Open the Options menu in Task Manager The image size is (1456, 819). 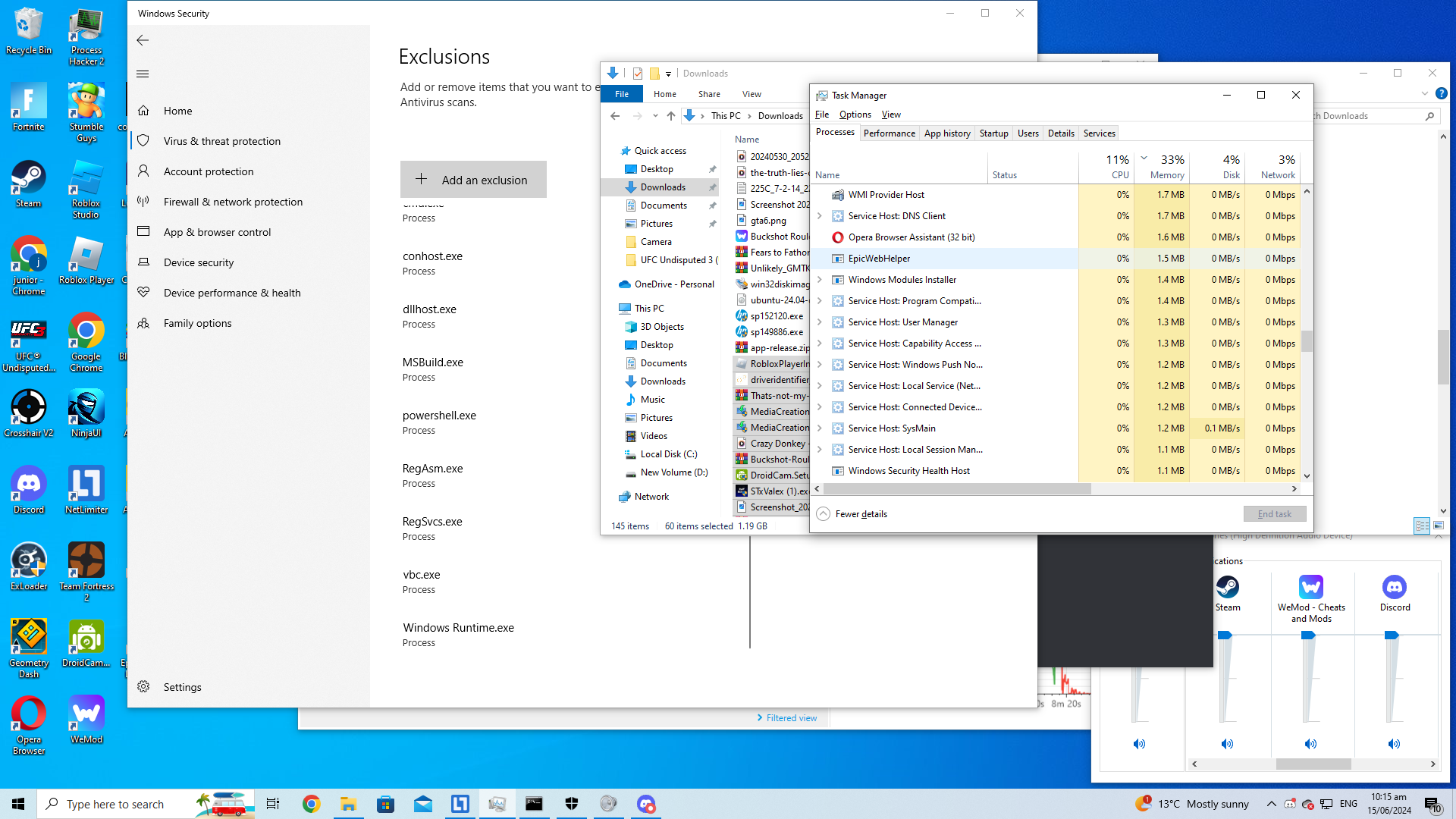pos(855,115)
